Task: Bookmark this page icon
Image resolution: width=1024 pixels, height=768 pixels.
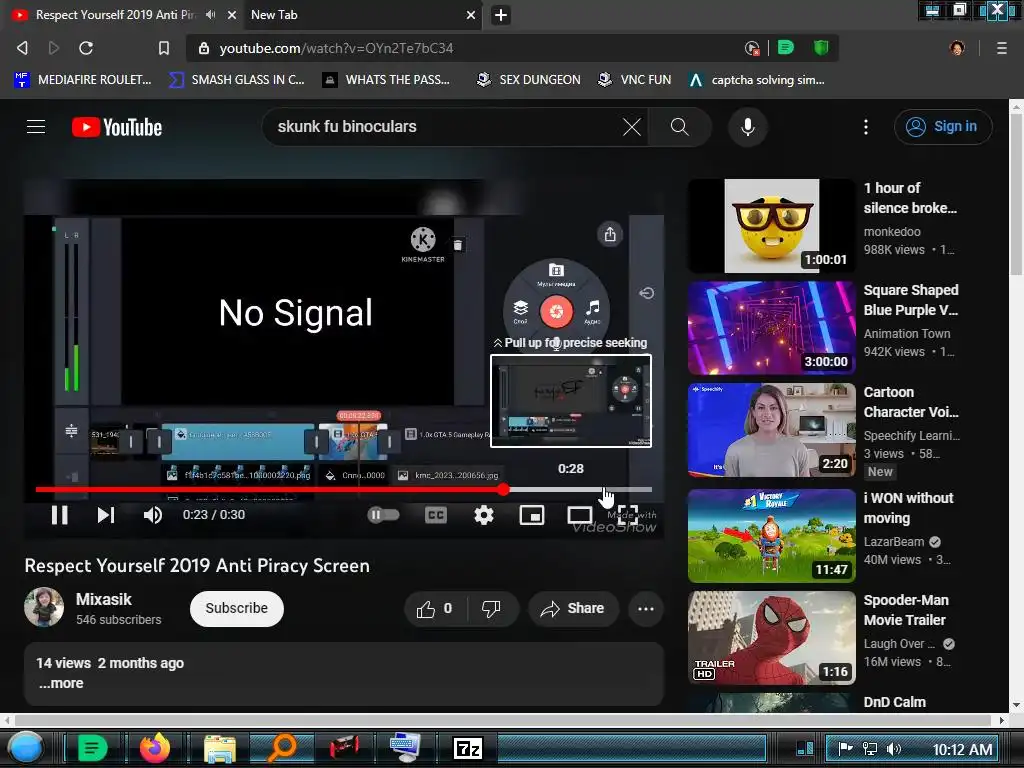Action: (164, 48)
